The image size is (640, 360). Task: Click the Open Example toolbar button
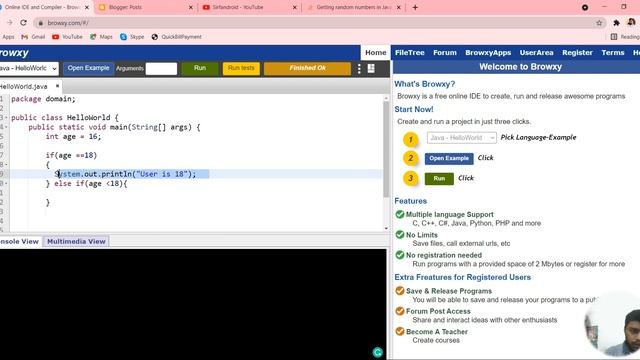89,69
